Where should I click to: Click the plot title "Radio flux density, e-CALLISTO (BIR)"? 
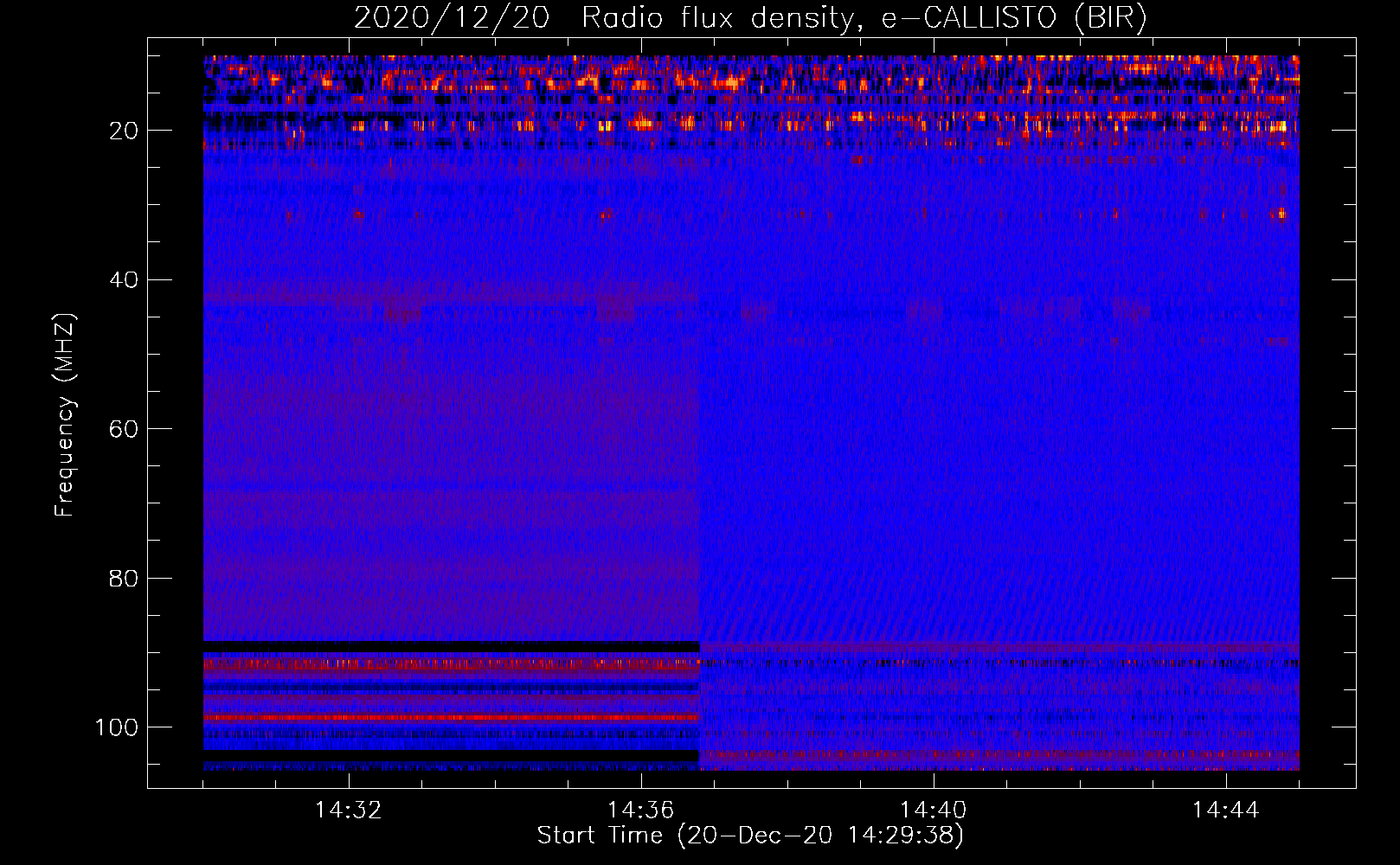[864, 18]
